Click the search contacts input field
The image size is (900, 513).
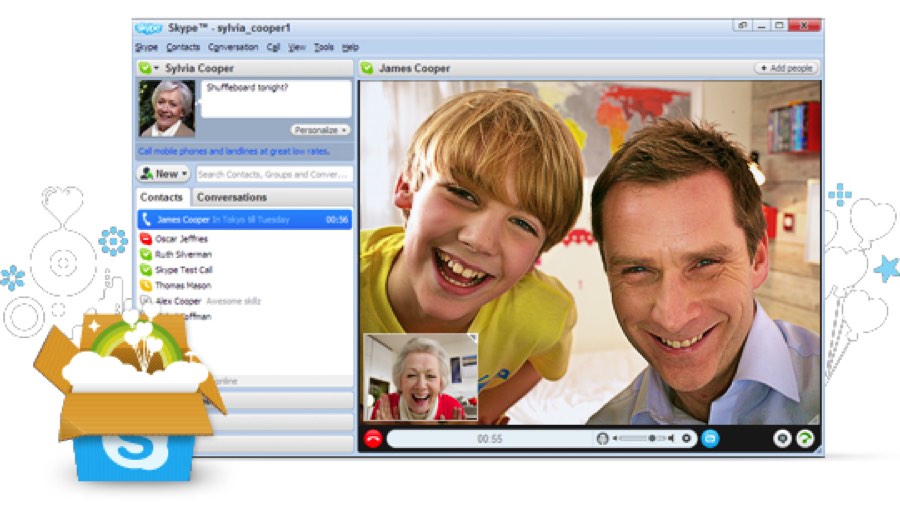[x=274, y=174]
